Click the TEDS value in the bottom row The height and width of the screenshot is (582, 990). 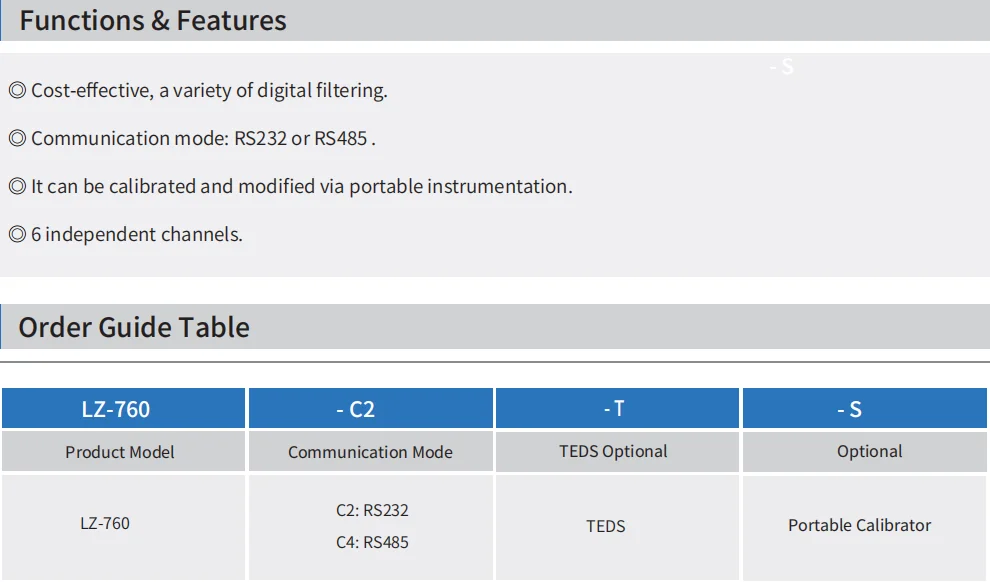(x=605, y=526)
